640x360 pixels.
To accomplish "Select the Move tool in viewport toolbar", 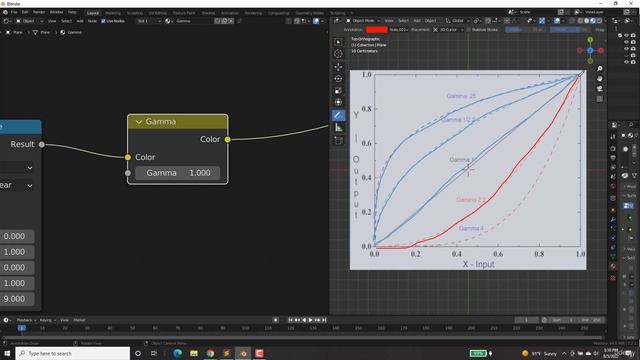I will point(338,67).
